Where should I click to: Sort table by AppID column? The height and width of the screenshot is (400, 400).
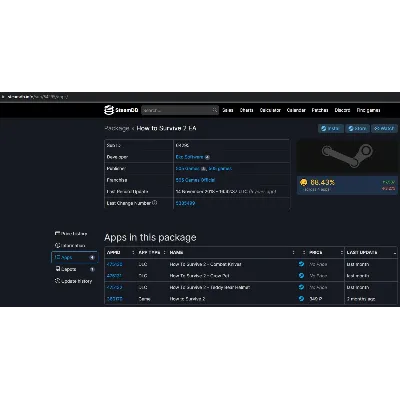(x=120, y=253)
